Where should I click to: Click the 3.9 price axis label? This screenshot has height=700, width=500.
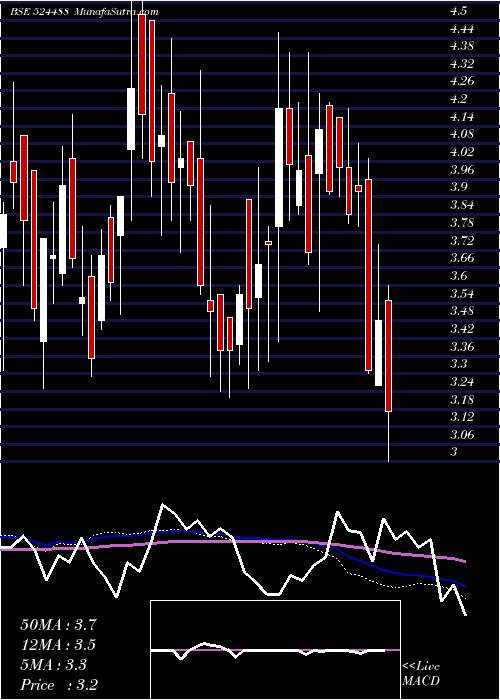(458, 188)
